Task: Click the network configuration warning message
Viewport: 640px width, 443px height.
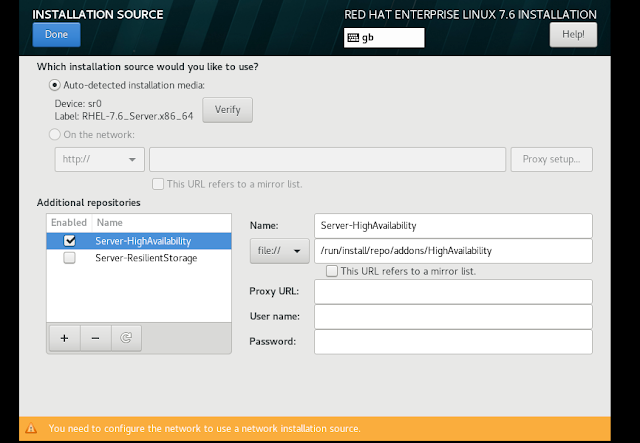Action: (x=204, y=429)
